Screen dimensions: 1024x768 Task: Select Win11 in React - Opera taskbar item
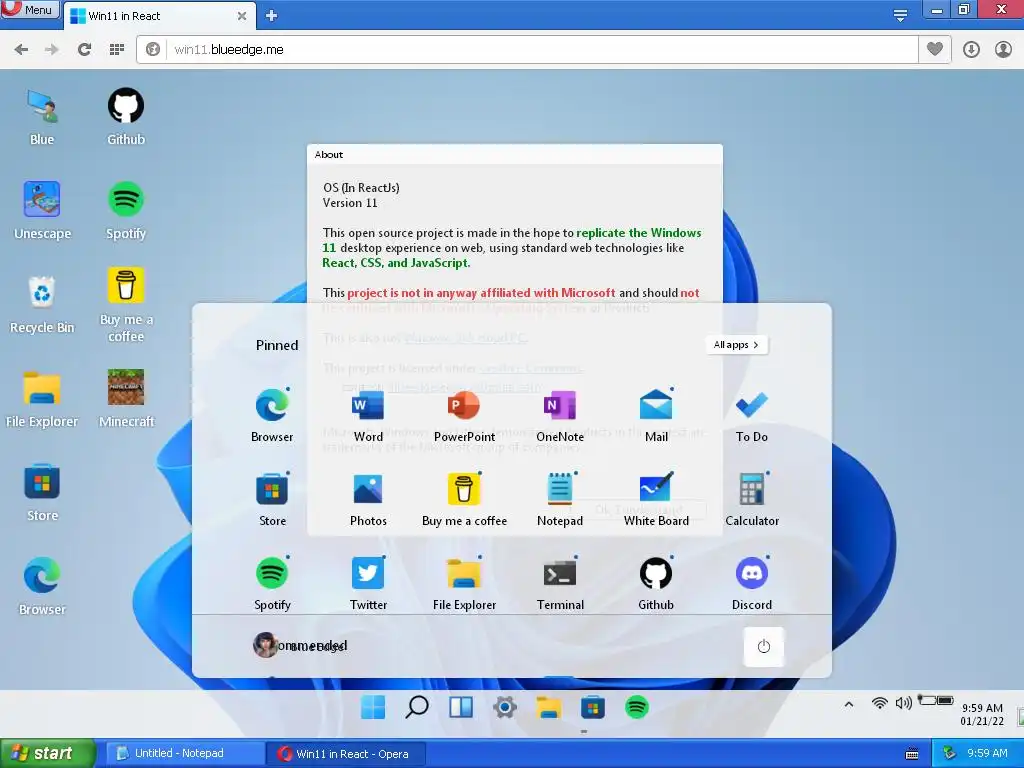click(346, 754)
